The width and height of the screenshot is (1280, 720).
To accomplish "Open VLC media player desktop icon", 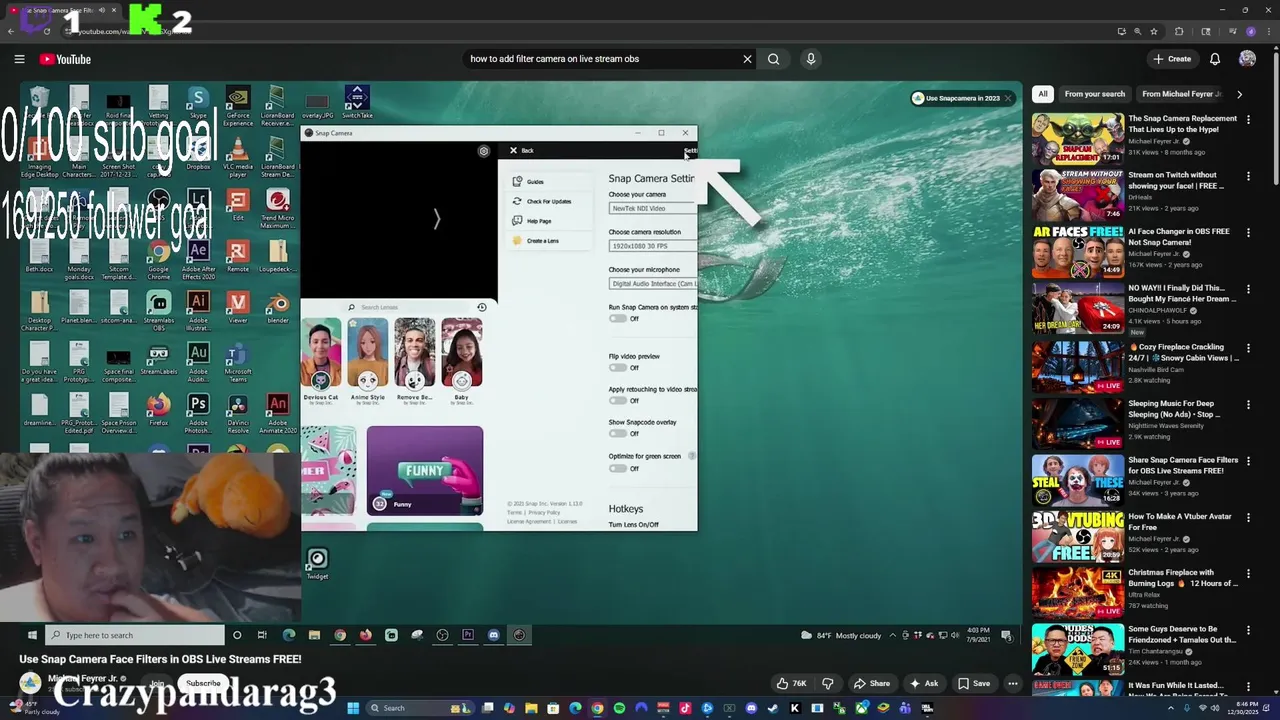I will tap(238, 157).
